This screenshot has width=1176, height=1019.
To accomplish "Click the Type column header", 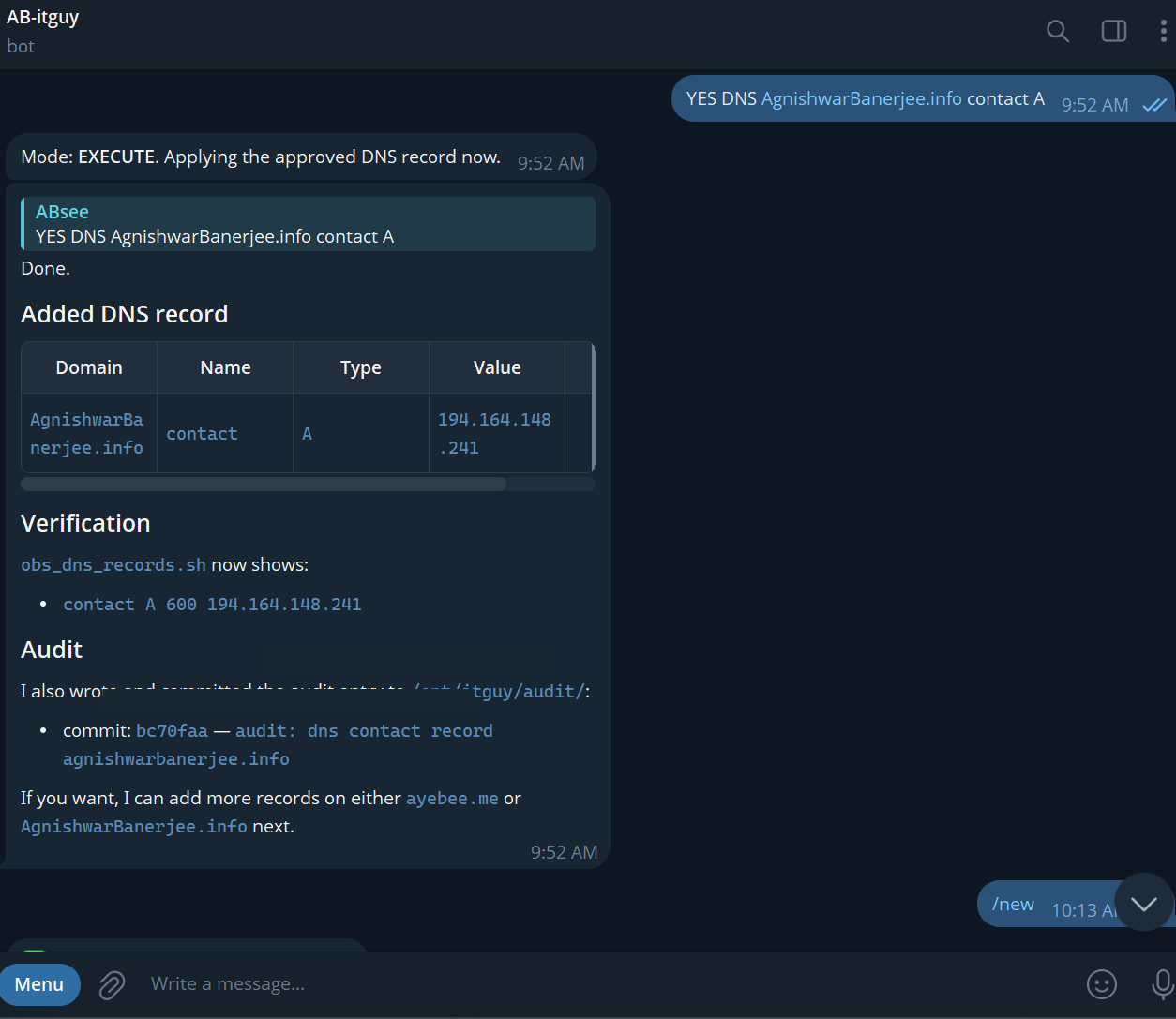I will tap(361, 367).
